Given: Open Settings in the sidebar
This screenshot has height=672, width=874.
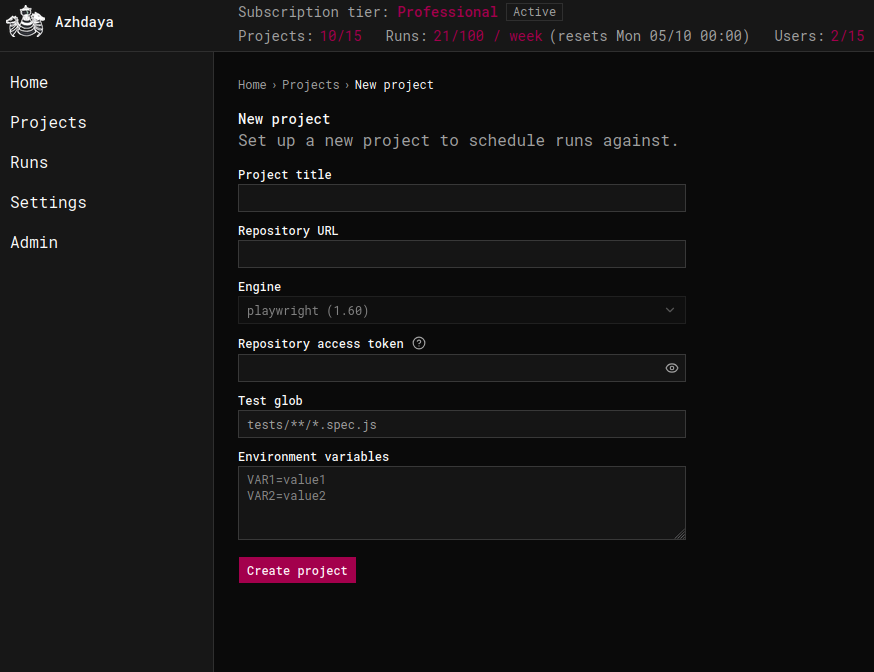Looking at the screenshot, I should pyautogui.click(x=48, y=203).
